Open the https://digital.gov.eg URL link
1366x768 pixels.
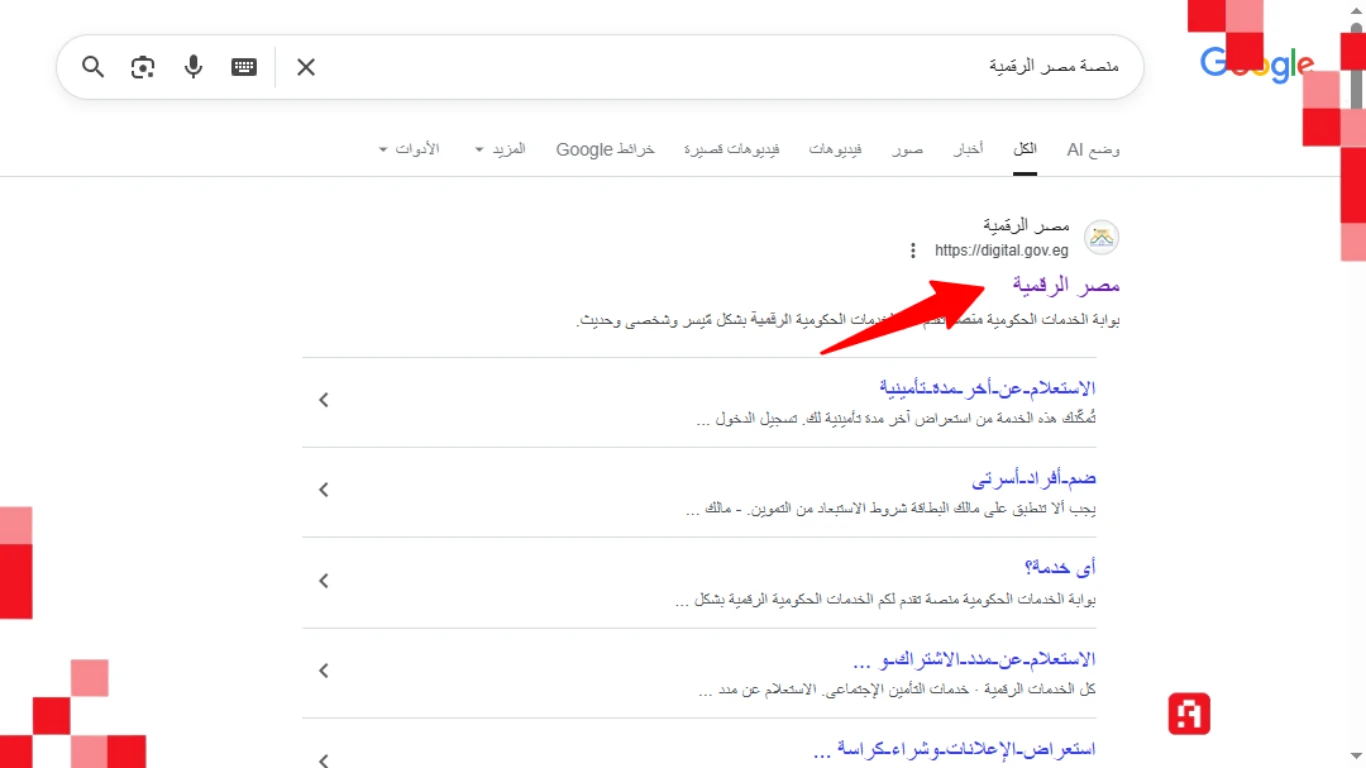[1001, 250]
